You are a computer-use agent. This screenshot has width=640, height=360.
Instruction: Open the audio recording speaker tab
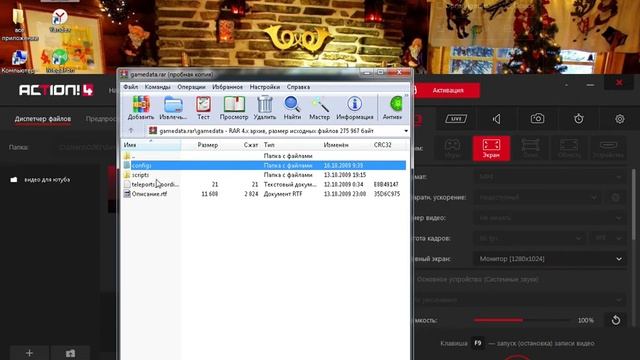coord(497,119)
